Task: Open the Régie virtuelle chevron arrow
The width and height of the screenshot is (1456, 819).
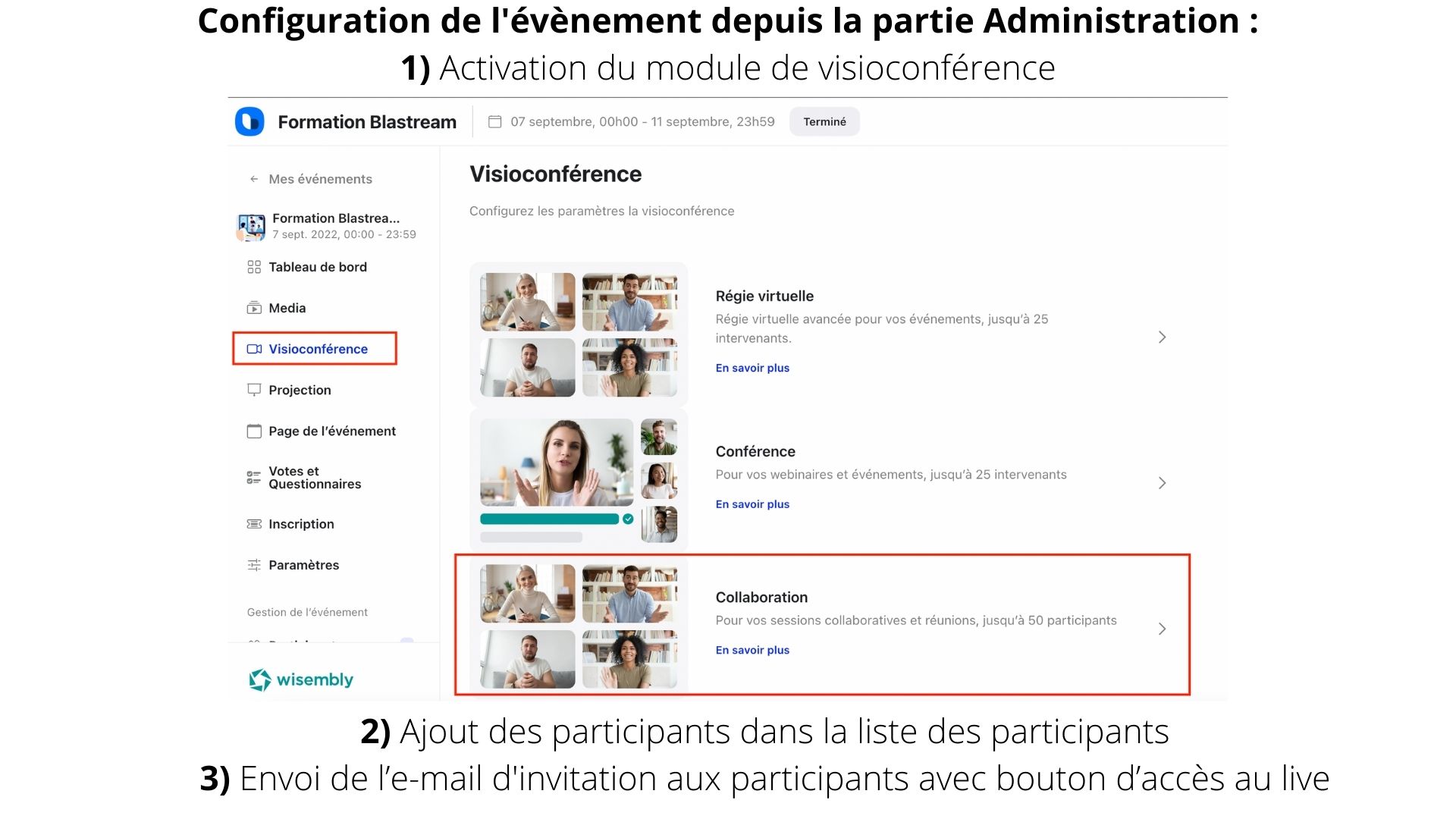Action: click(1162, 337)
